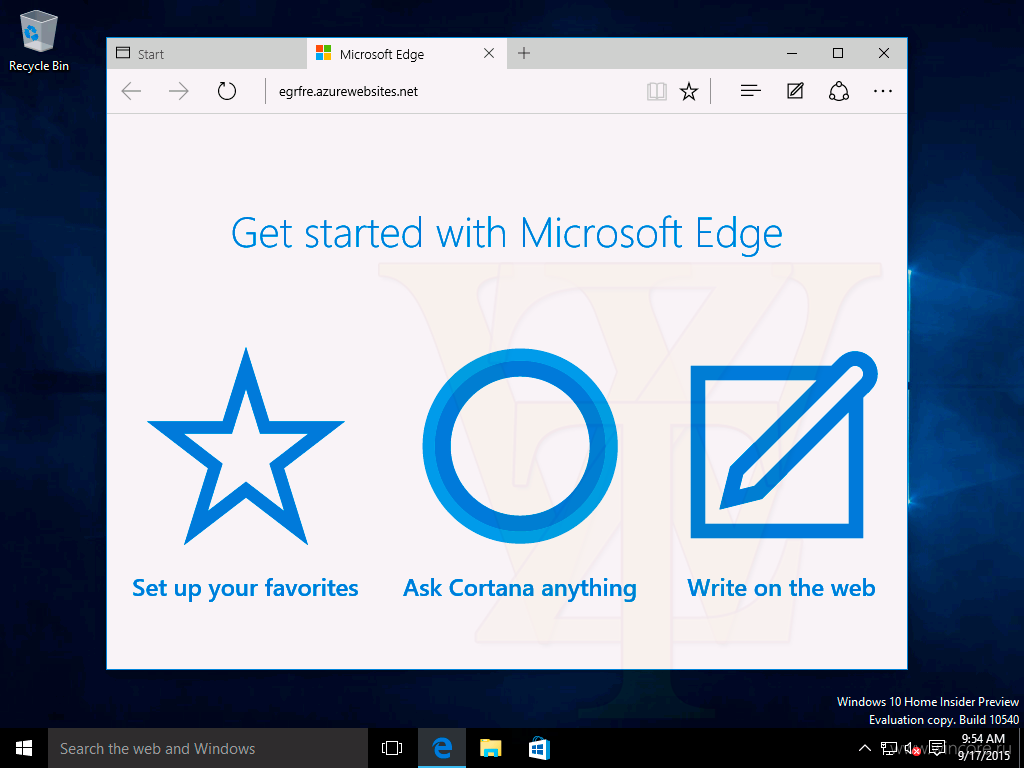The image size is (1024, 768).
Task: Close the Microsoft Edge tab
Action: [488, 54]
